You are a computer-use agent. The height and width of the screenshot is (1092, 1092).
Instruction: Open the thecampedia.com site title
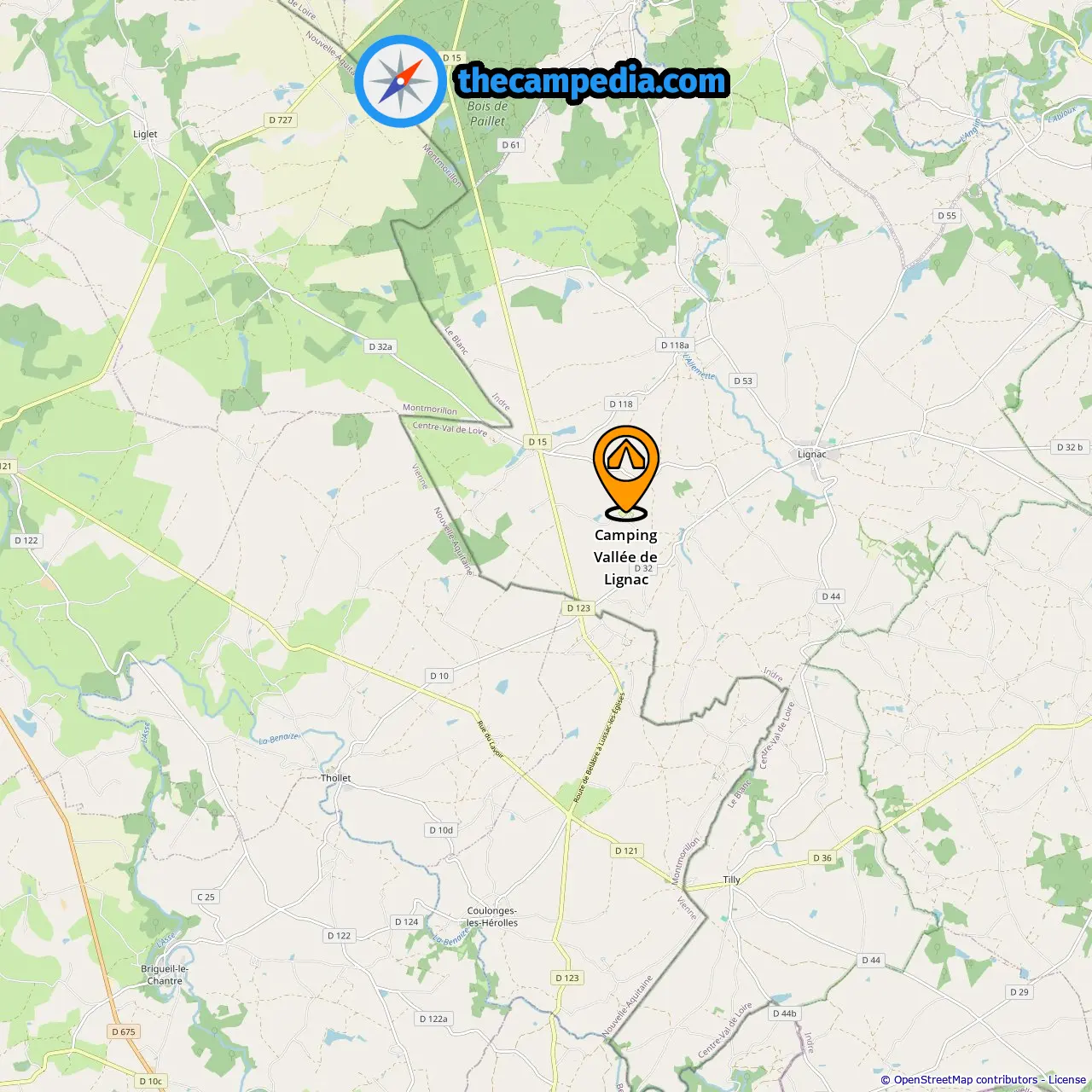coord(593,81)
